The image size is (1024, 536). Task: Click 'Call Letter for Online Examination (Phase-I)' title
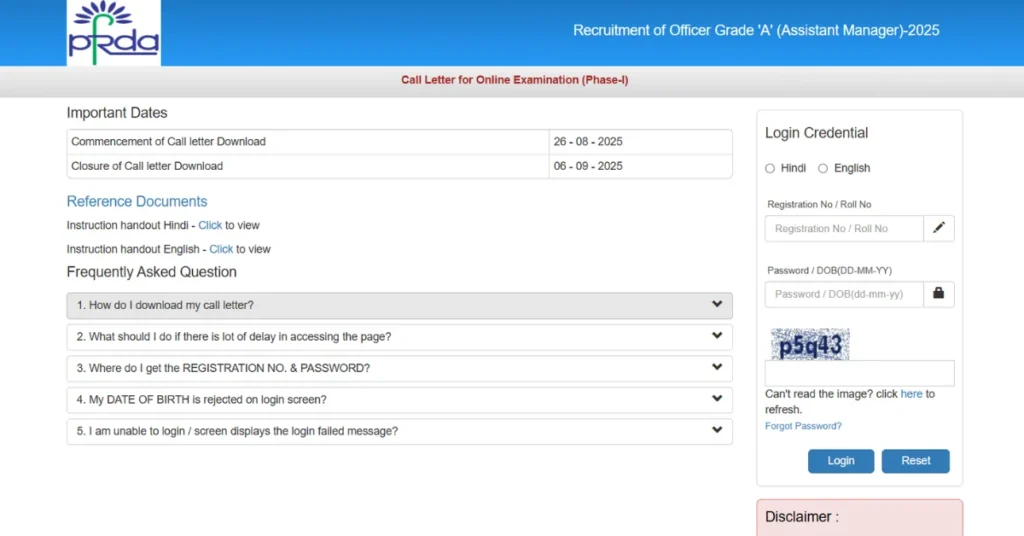515,80
